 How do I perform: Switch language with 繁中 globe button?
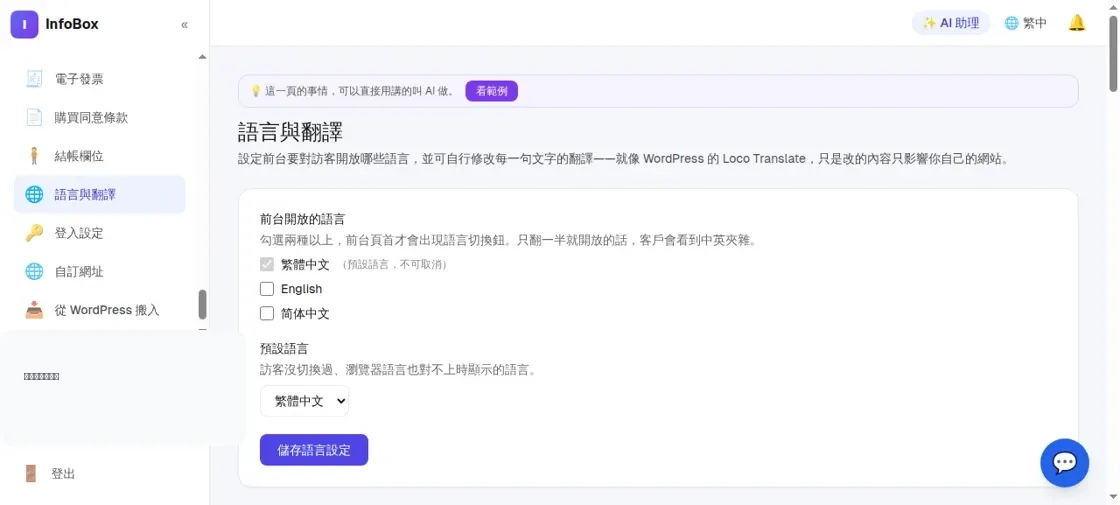coord(1026,23)
